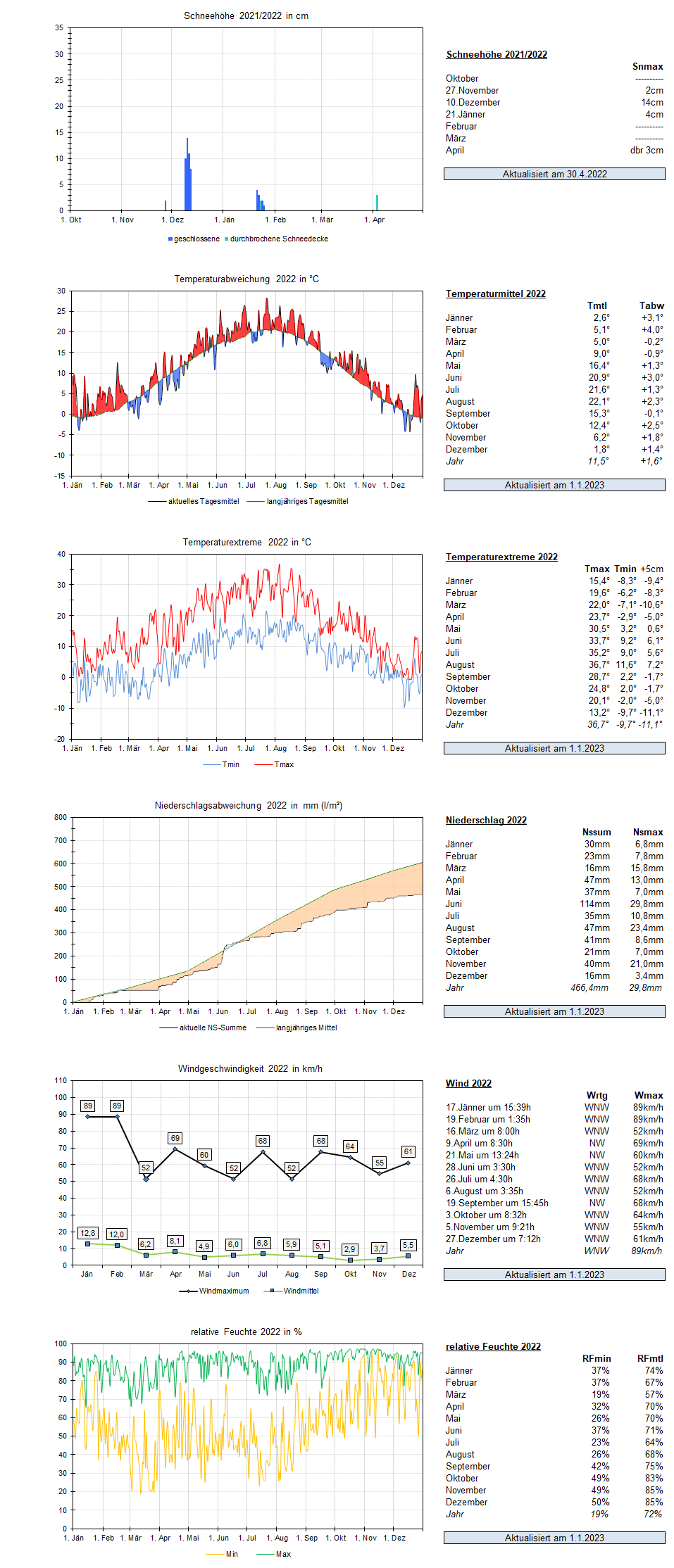The image size is (674, 1568).
Task: Click the March RFmin '19%' value
Action: point(601,1394)
